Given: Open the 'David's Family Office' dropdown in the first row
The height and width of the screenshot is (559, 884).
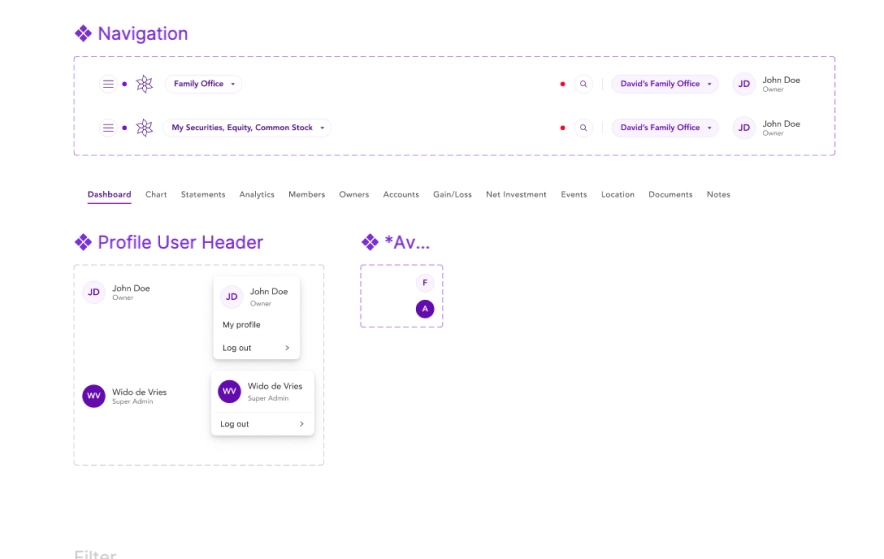Looking at the screenshot, I should [665, 84].
